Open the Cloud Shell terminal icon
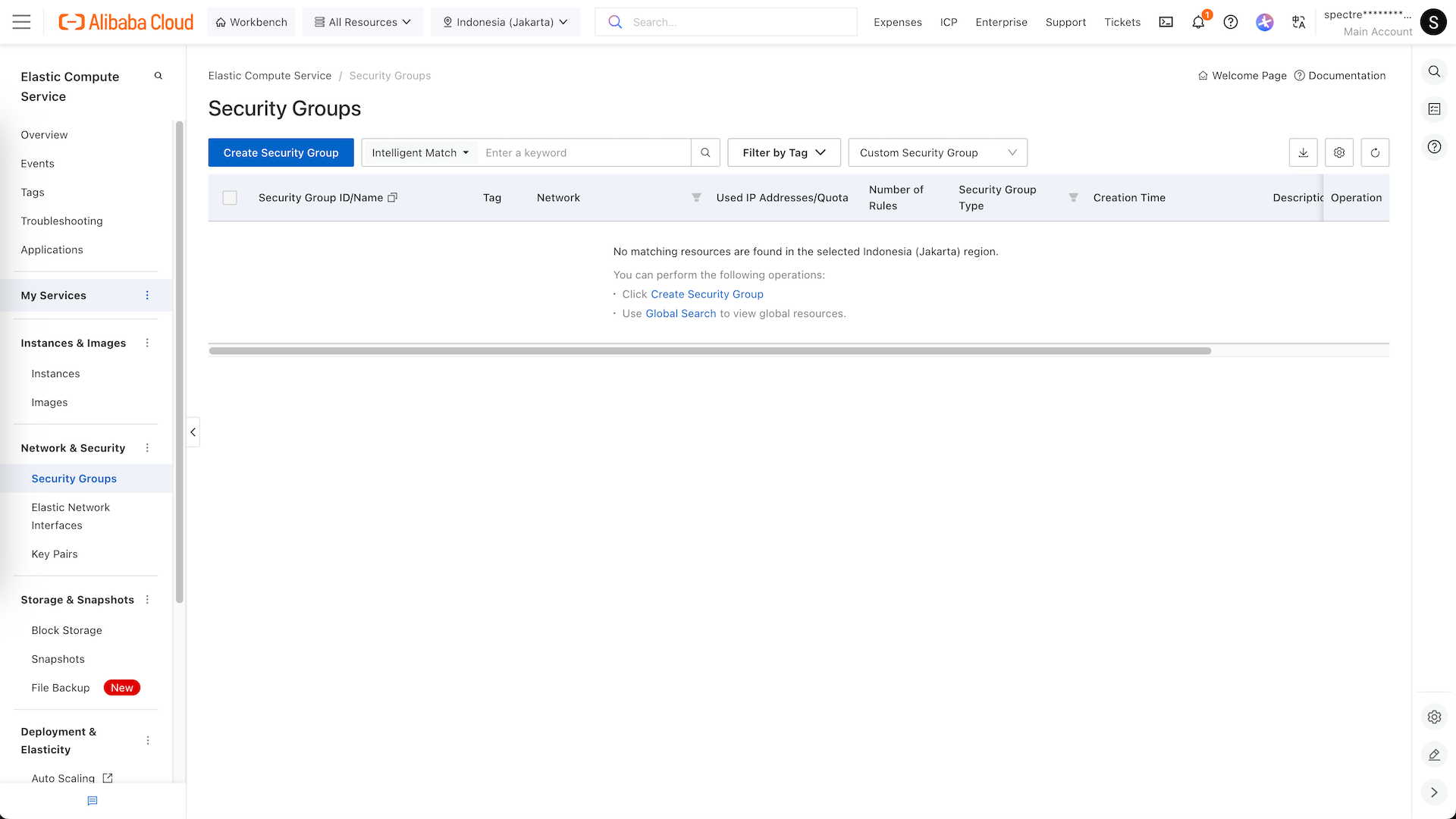The image size is (1456, 819). [1166, 22]
